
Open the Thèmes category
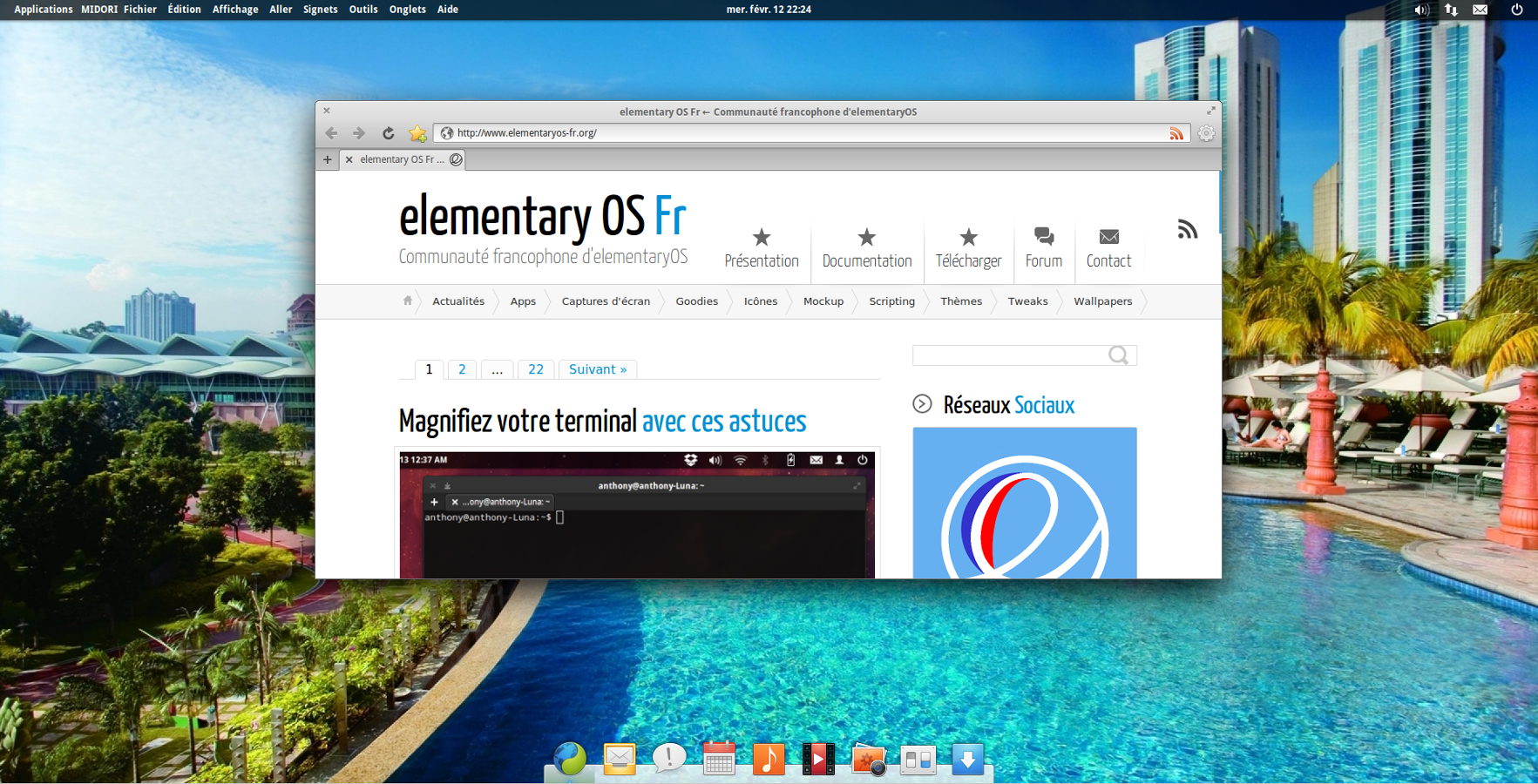tap(961, 301)
